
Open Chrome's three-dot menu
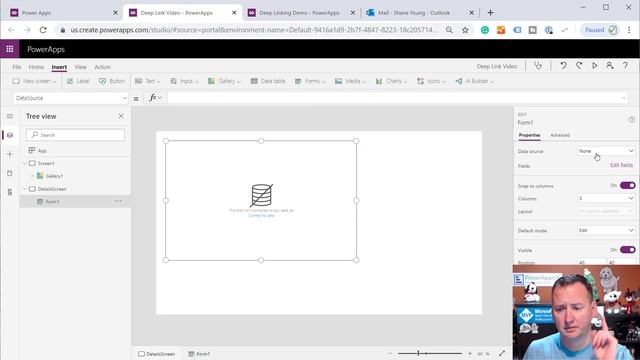(629, 30)
